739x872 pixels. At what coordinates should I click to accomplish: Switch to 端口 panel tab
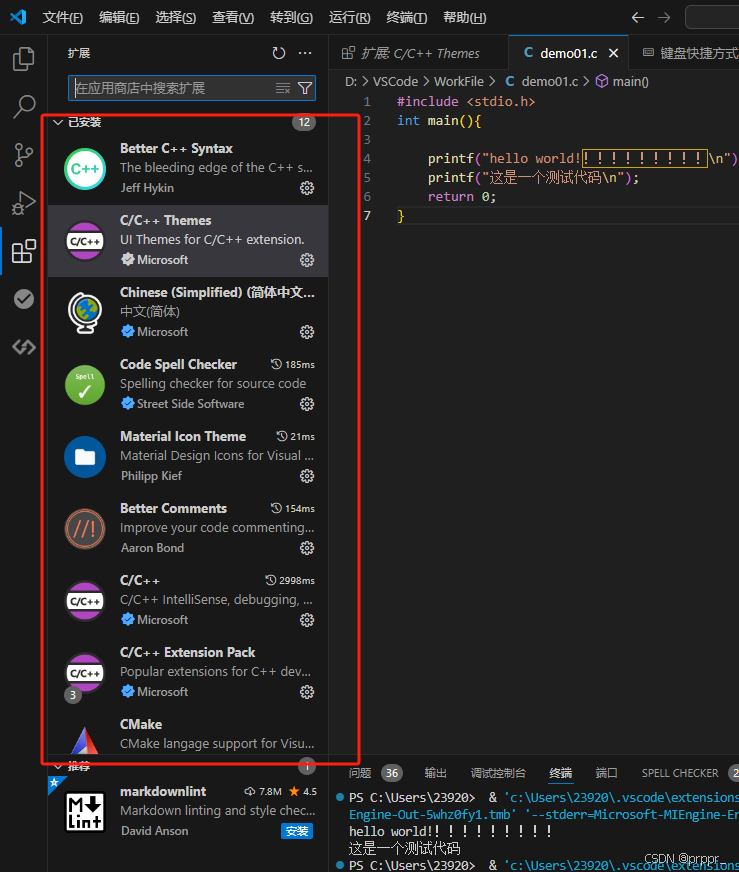pyautogui.click(x=607, y=773)
